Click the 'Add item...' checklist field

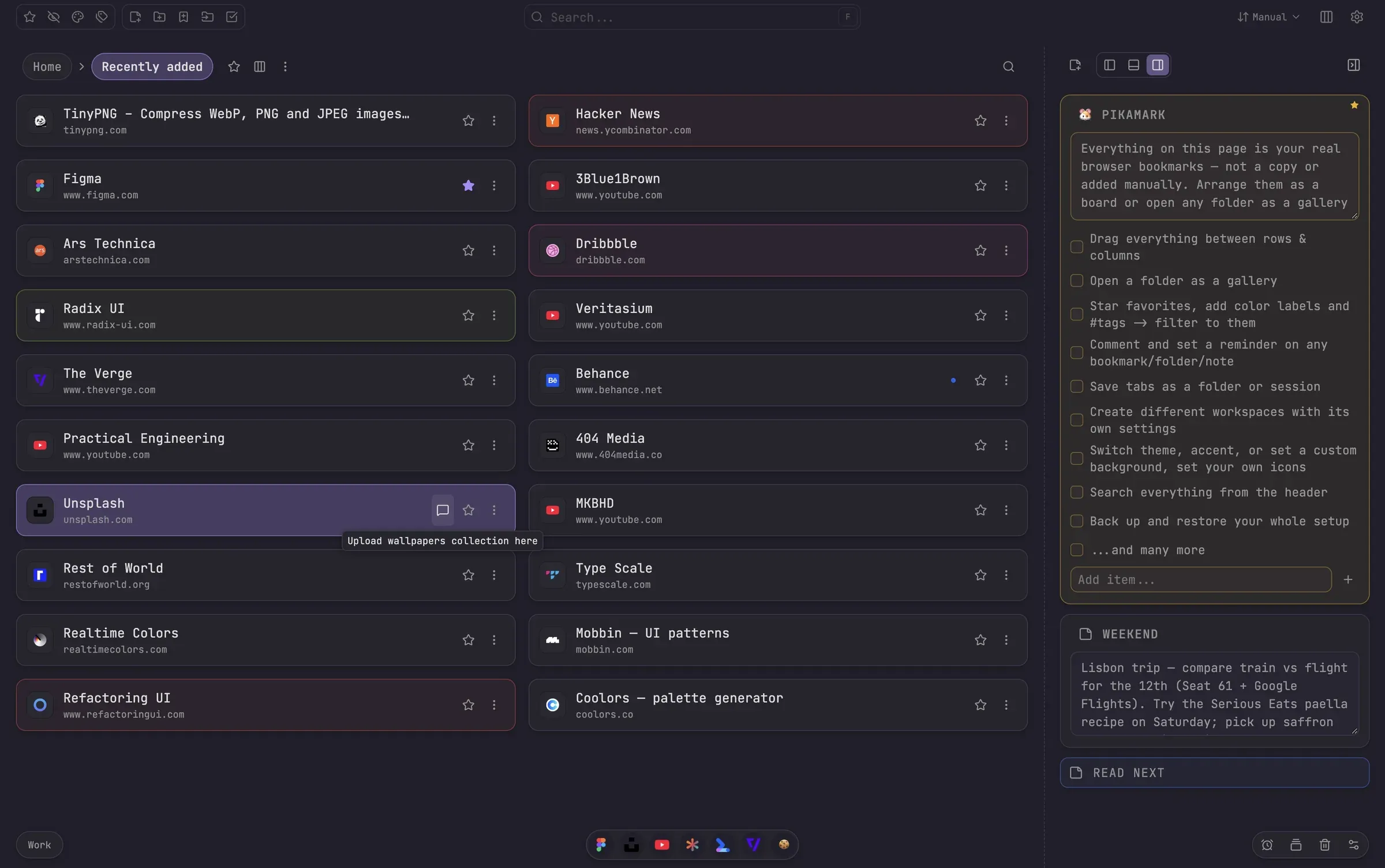(x=1201, y=579)
